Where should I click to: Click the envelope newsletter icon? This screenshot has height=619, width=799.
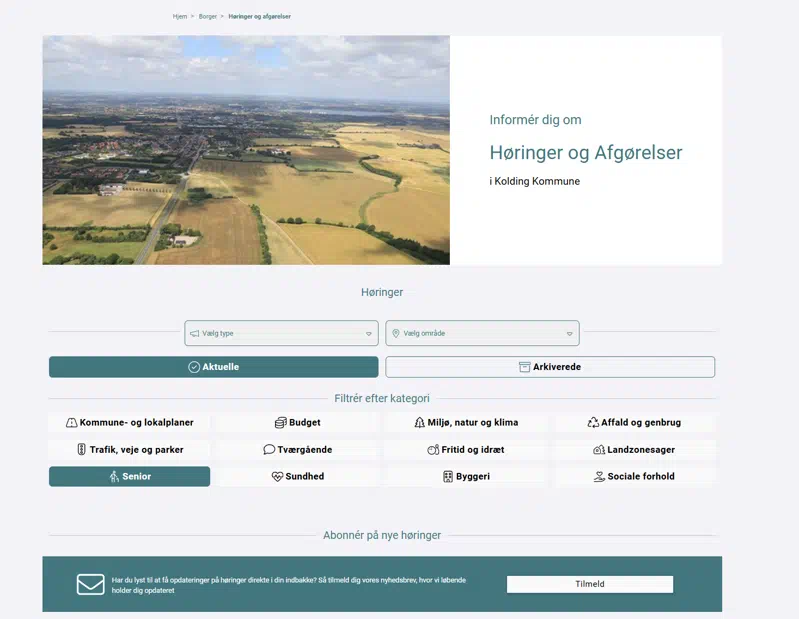[x=91, y=584]
